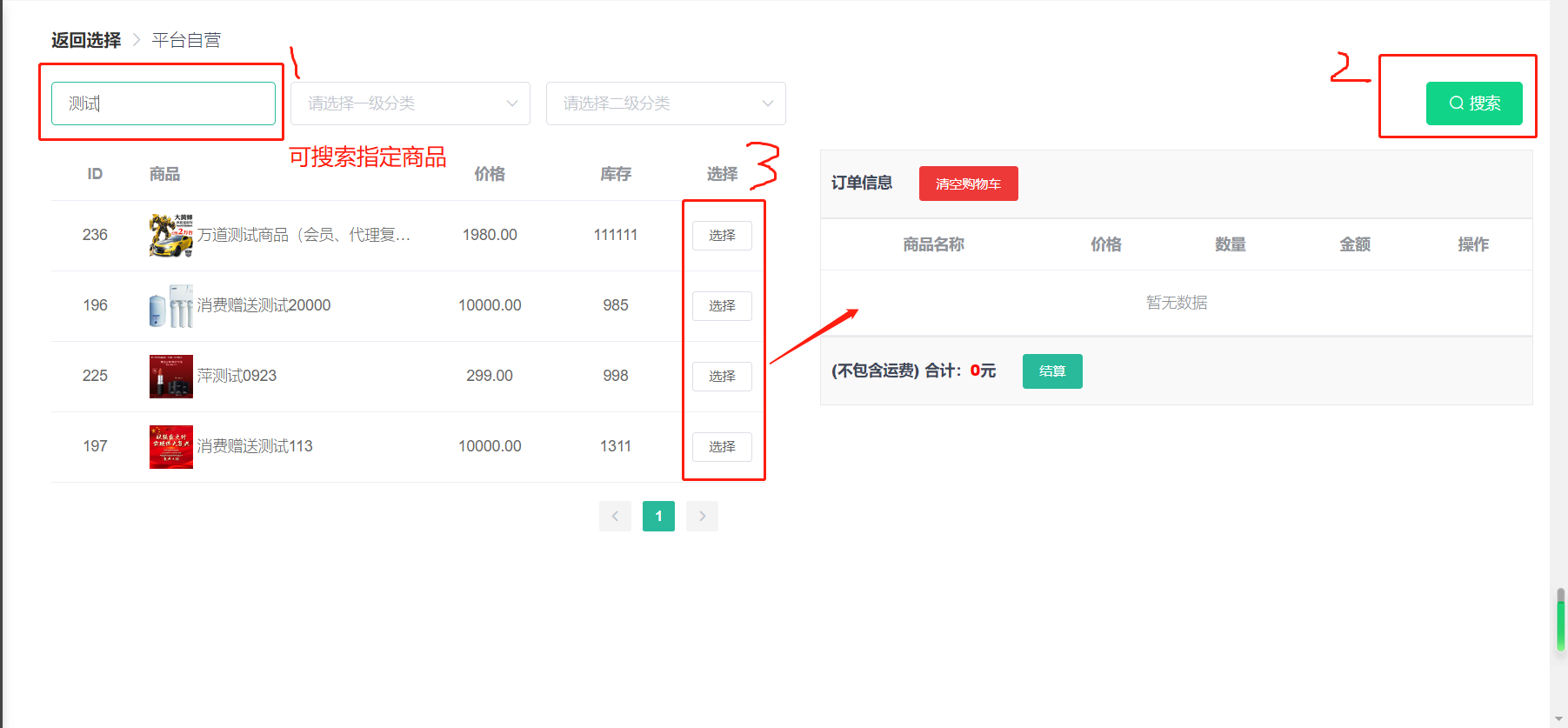Click the 平台自营 breadcrumb item

186,40
